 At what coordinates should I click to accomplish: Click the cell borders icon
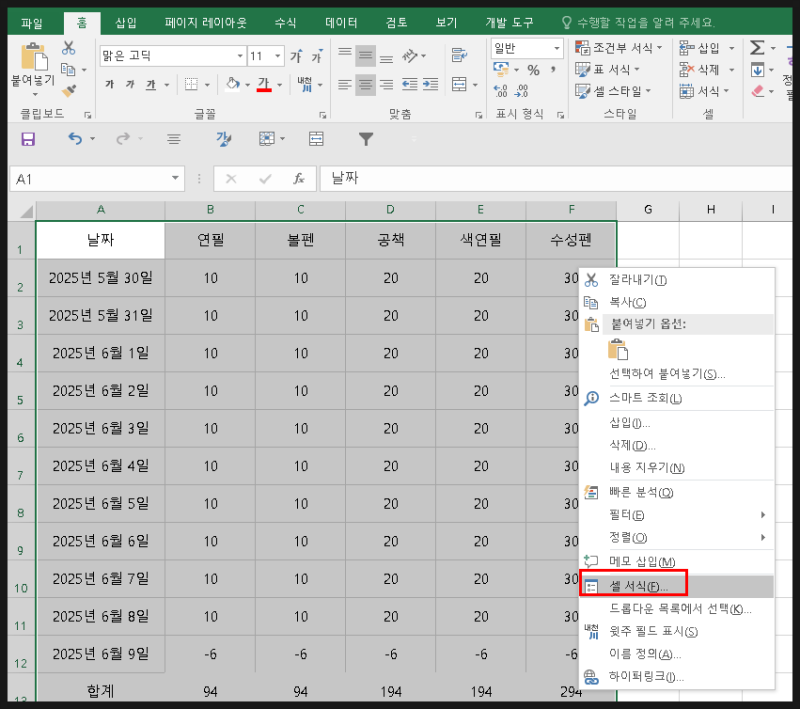tap(191, 84)
